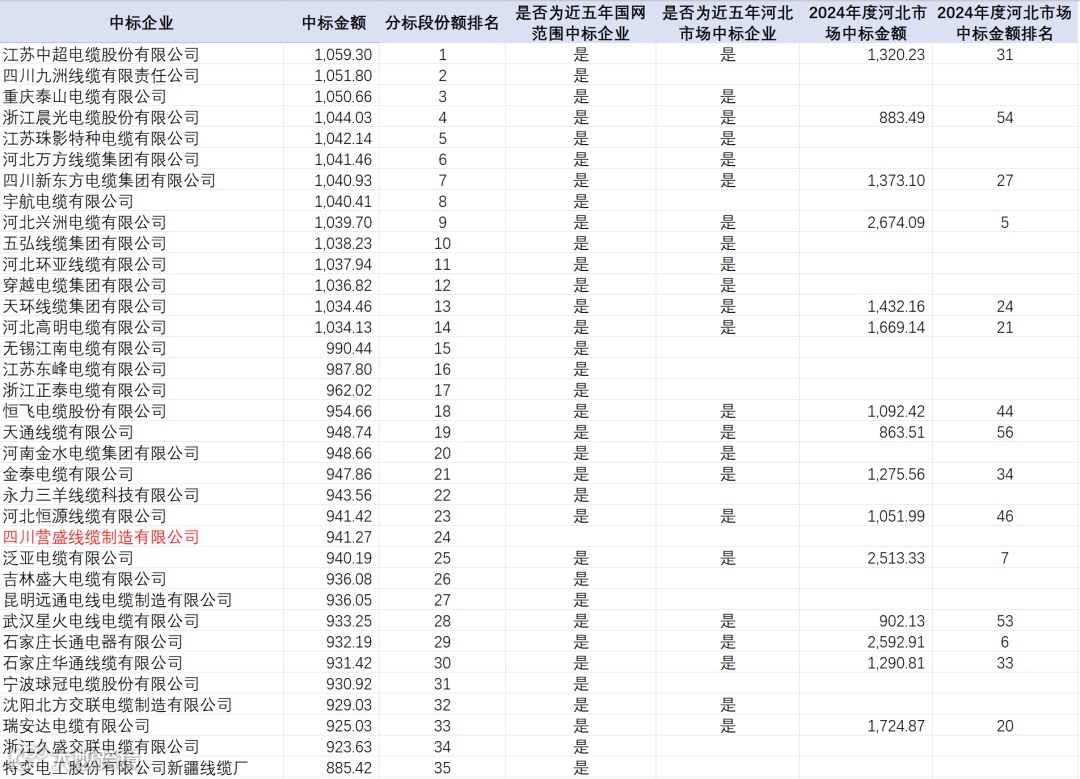Click the 是否为近五年国网范围中标企业 header
Screen dimensions: 1080x779
tap(581, 23)
